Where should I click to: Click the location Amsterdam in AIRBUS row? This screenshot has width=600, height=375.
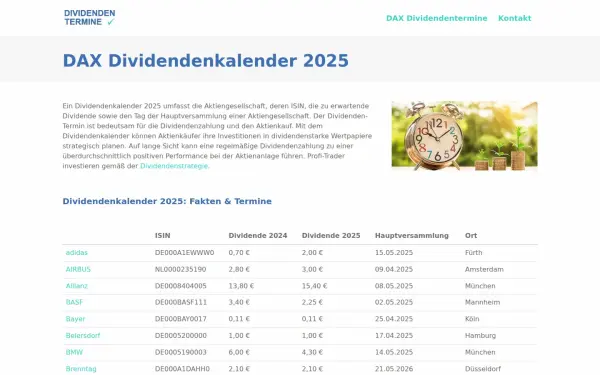point(484,269)
